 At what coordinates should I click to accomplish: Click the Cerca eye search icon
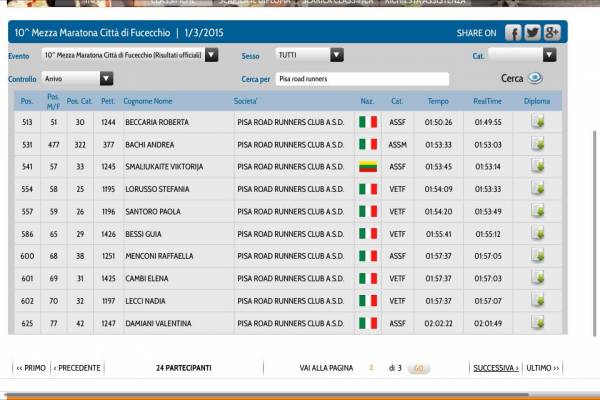(x=535, y=78)
